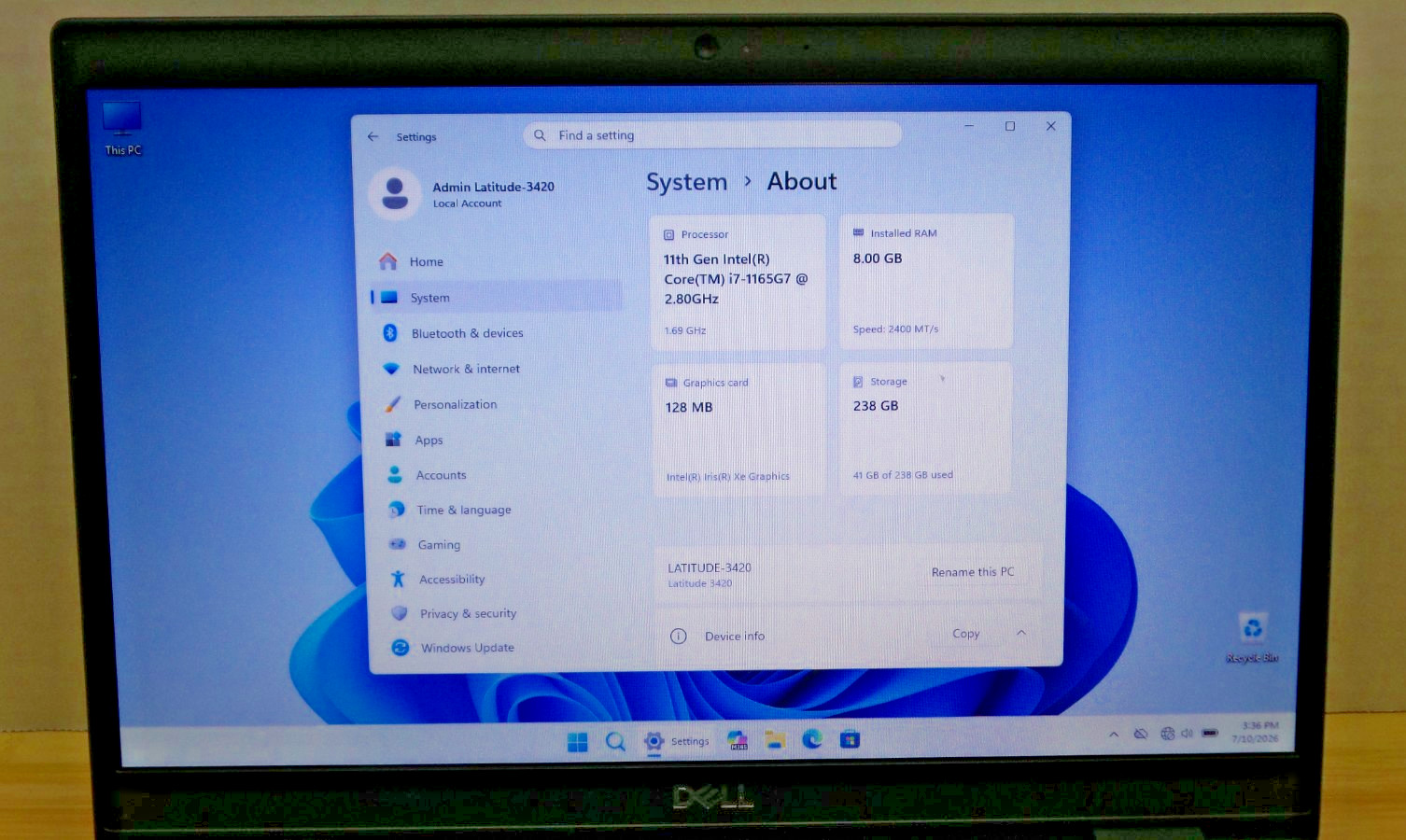The width and height of the screenshot is (1406, 840).
Task: Click the user avatar picture
Action: (x=395, y=193)
